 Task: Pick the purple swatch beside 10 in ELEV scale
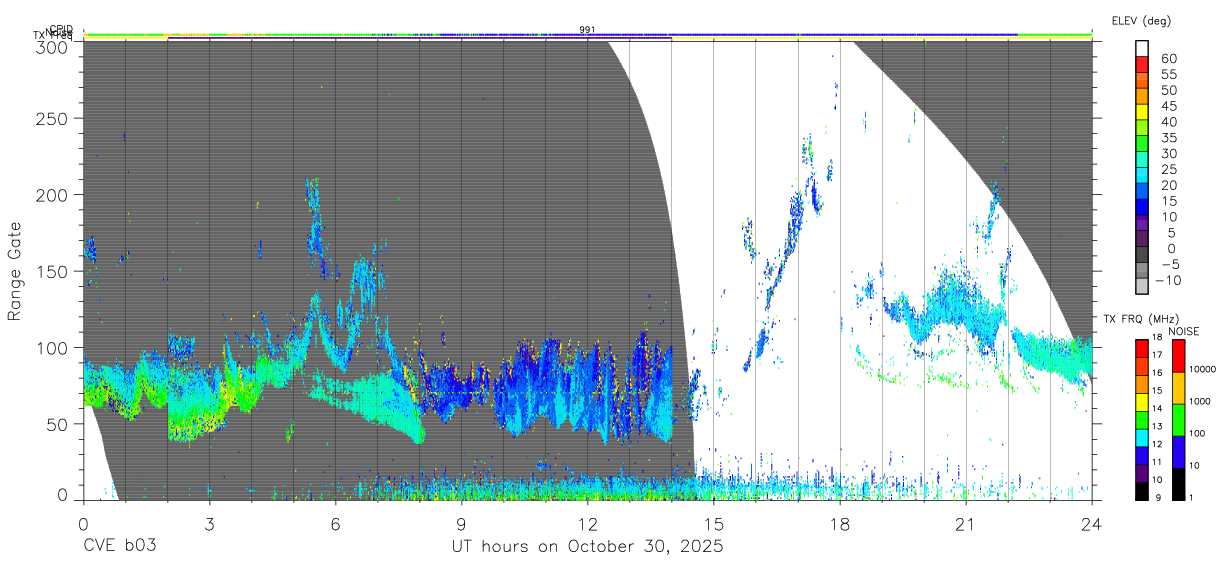[x=1142, y=224]
